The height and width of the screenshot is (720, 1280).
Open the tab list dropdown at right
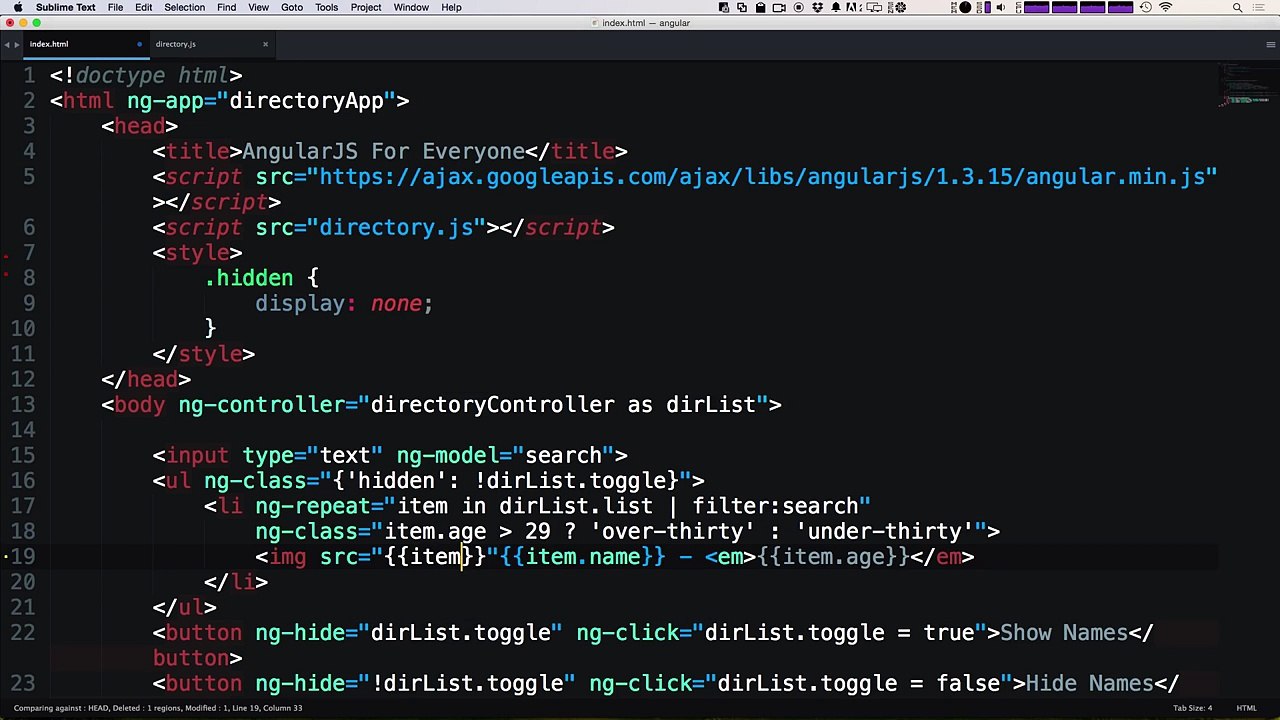[x=1272, y=44]
